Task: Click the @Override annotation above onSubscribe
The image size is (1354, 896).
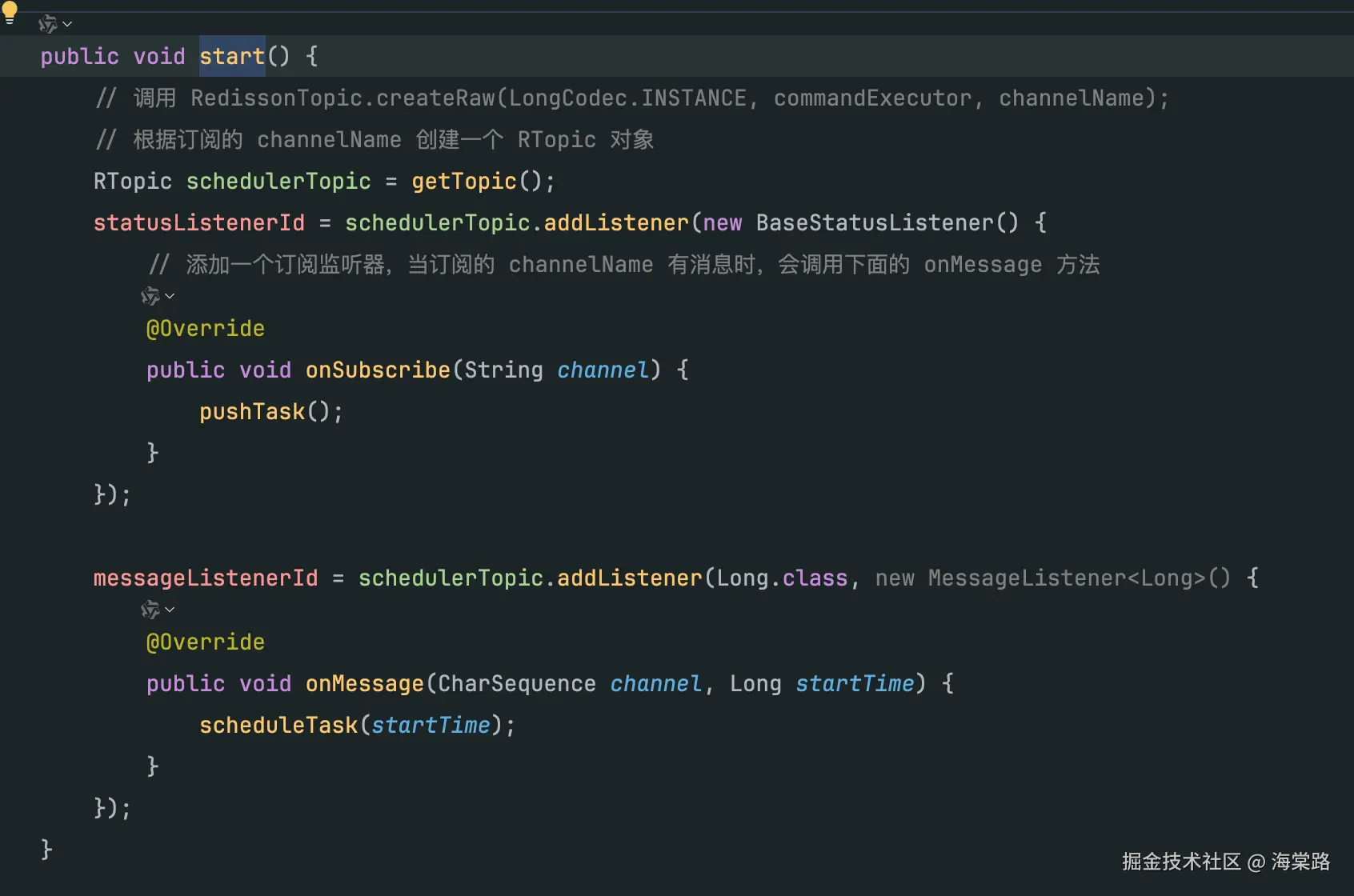Action: pyautogui.click(x=206, y=329)
